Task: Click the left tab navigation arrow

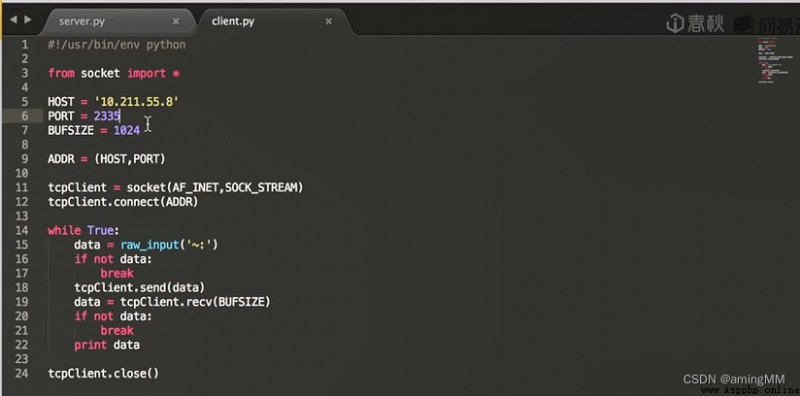Action: point(13,20)
